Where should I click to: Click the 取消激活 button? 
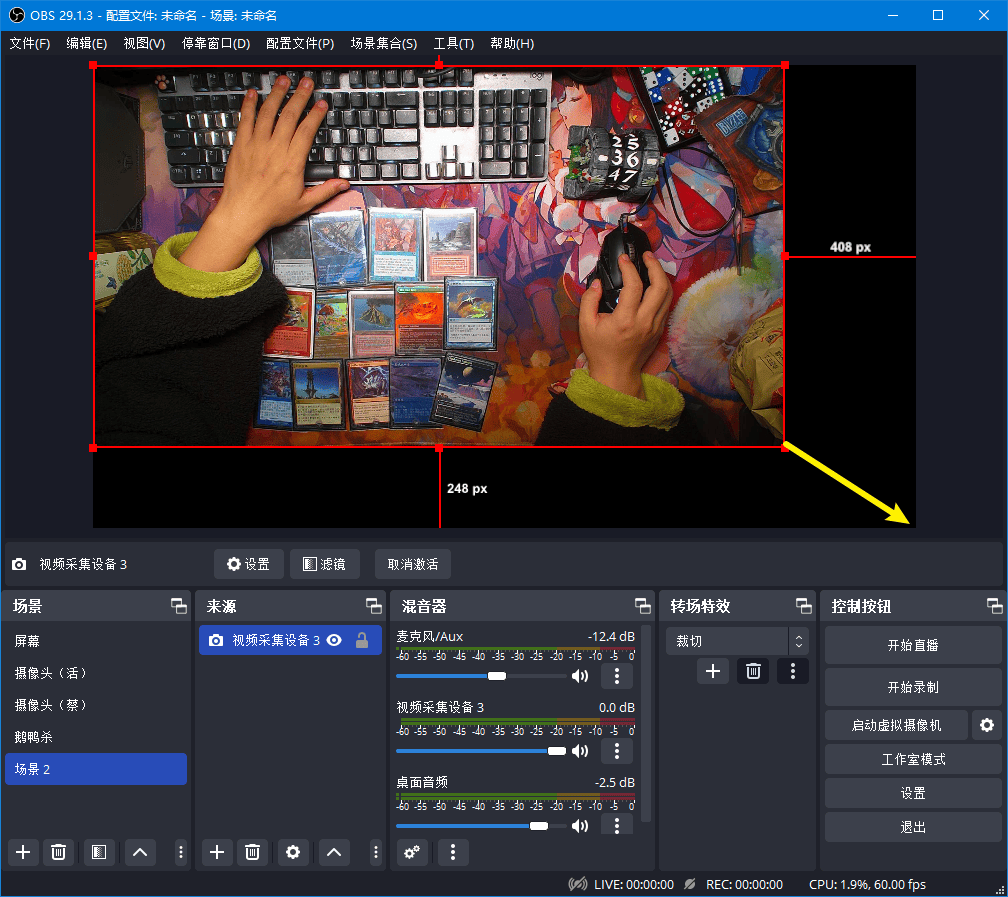click(x=413, y=564)
